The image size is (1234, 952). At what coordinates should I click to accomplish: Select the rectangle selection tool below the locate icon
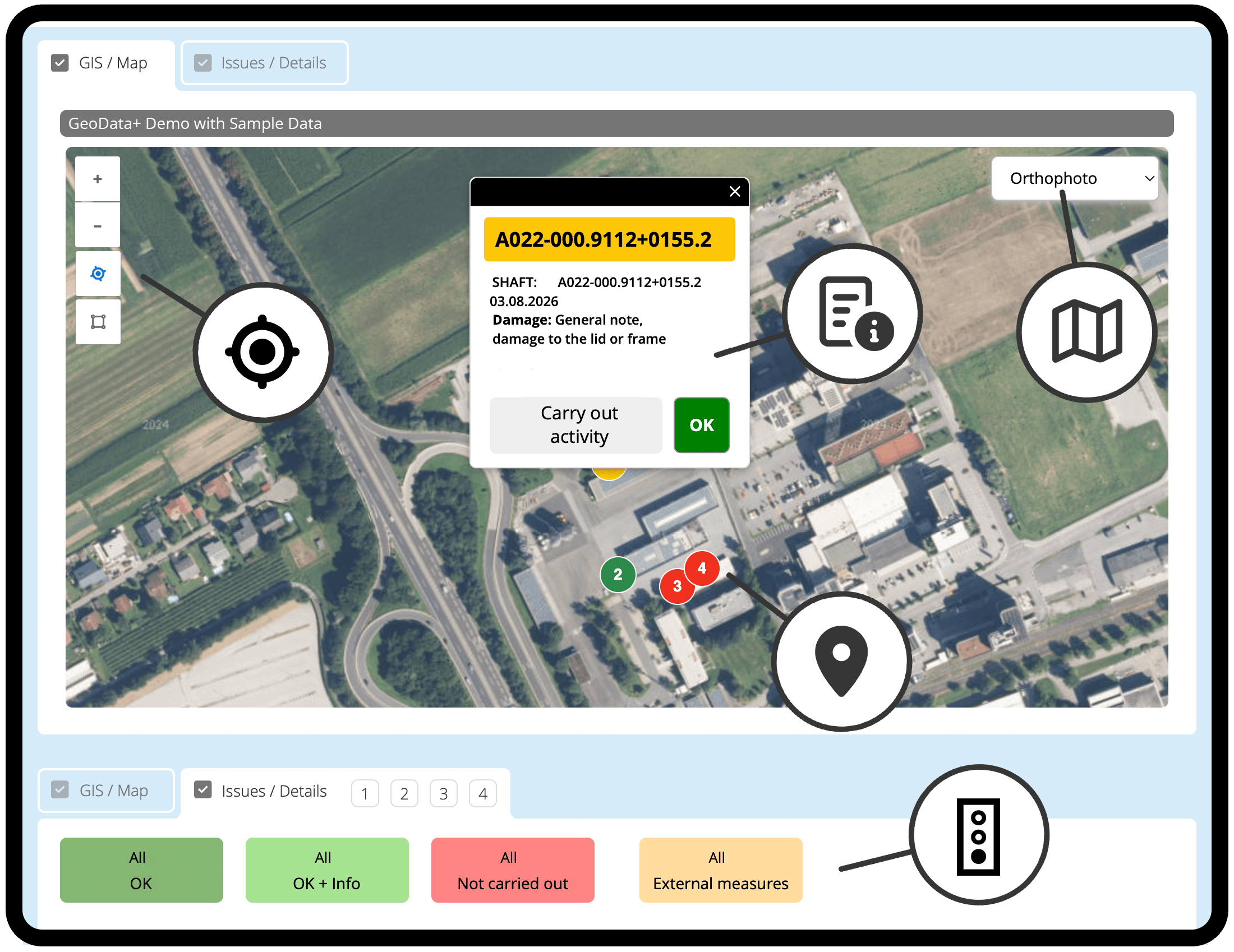(x=97, y=321)
